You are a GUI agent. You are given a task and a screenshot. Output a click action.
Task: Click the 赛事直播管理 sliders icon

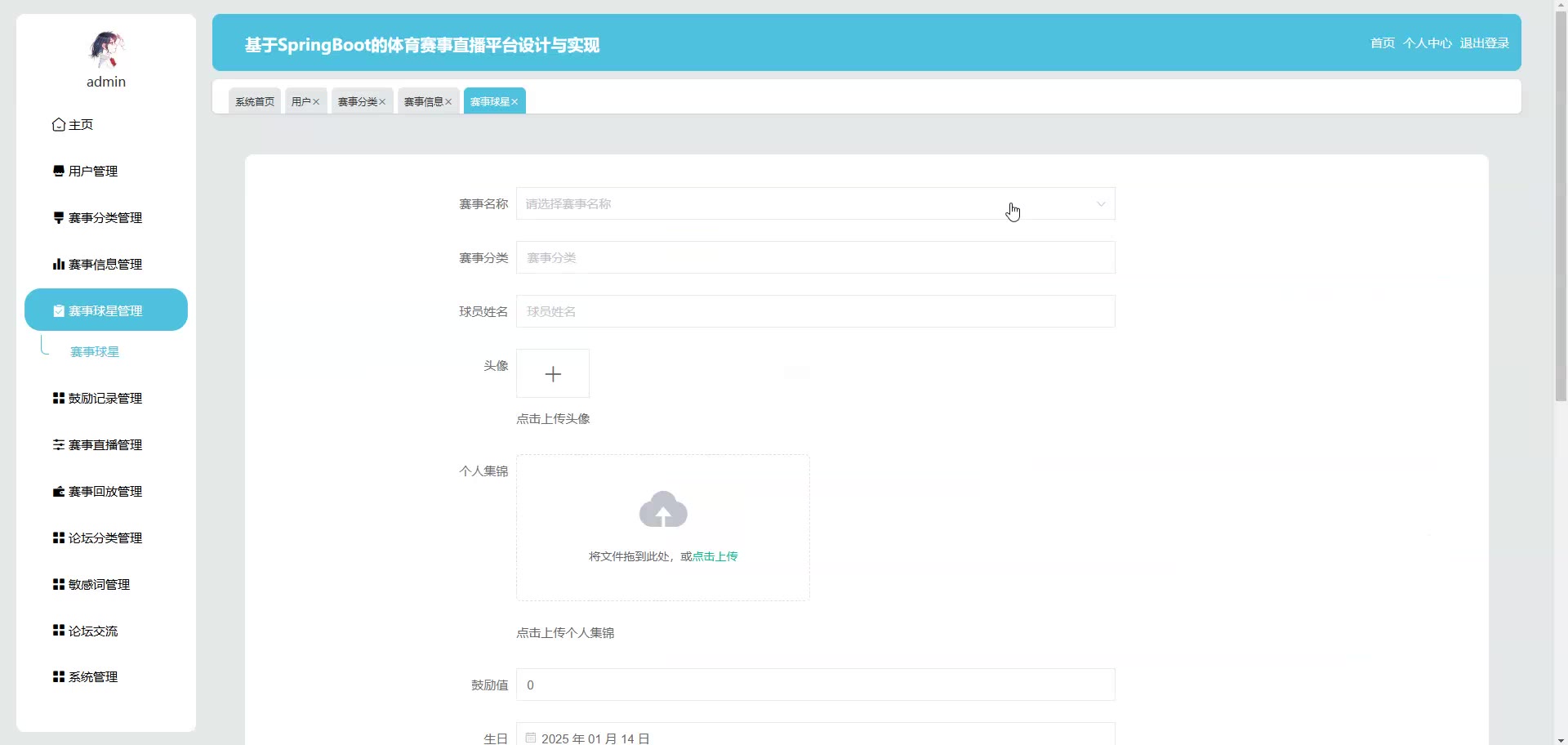pyautogui.click(x=59, y=445)
